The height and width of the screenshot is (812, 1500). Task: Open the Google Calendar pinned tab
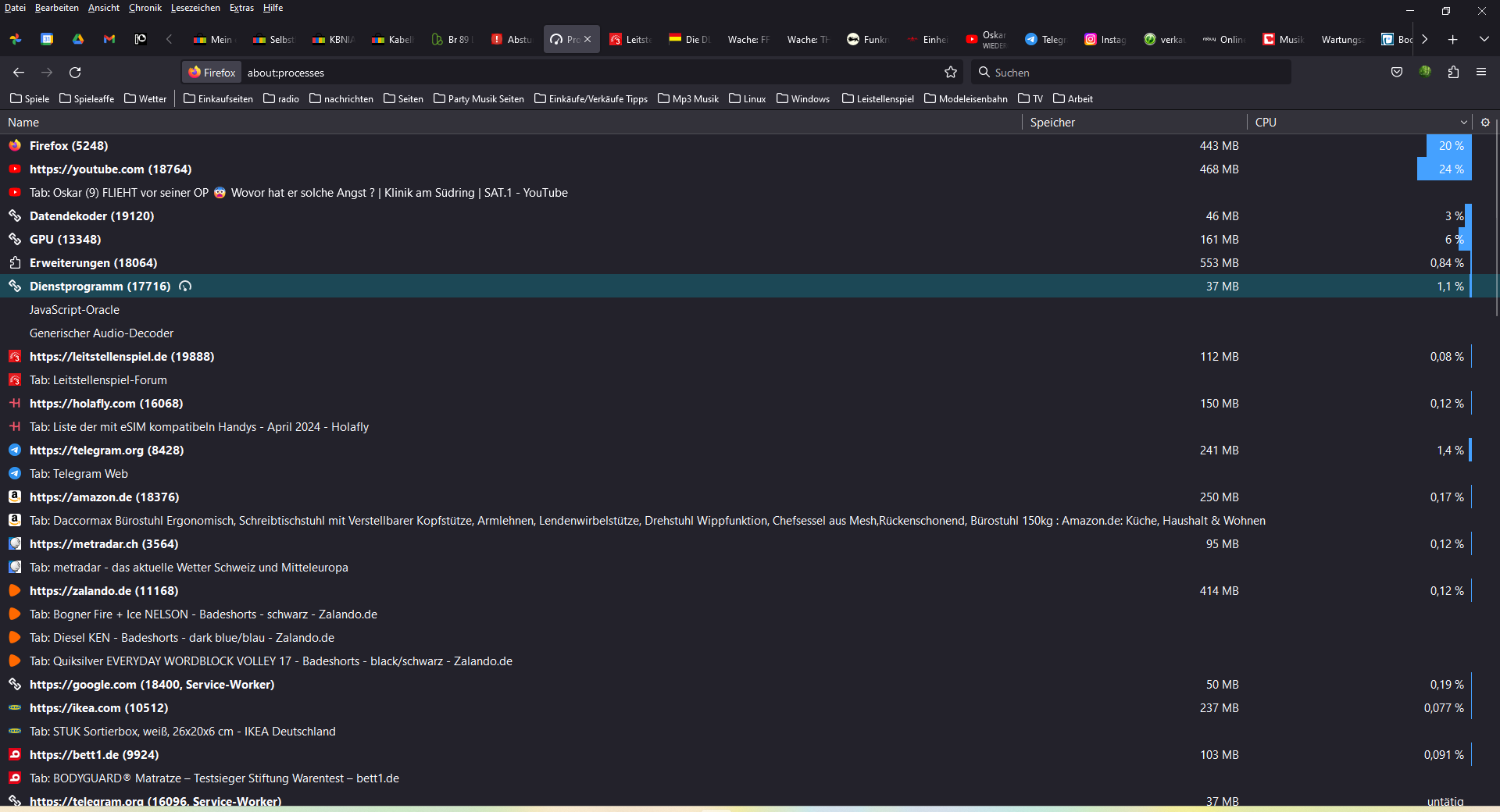(x=47, y=39)
